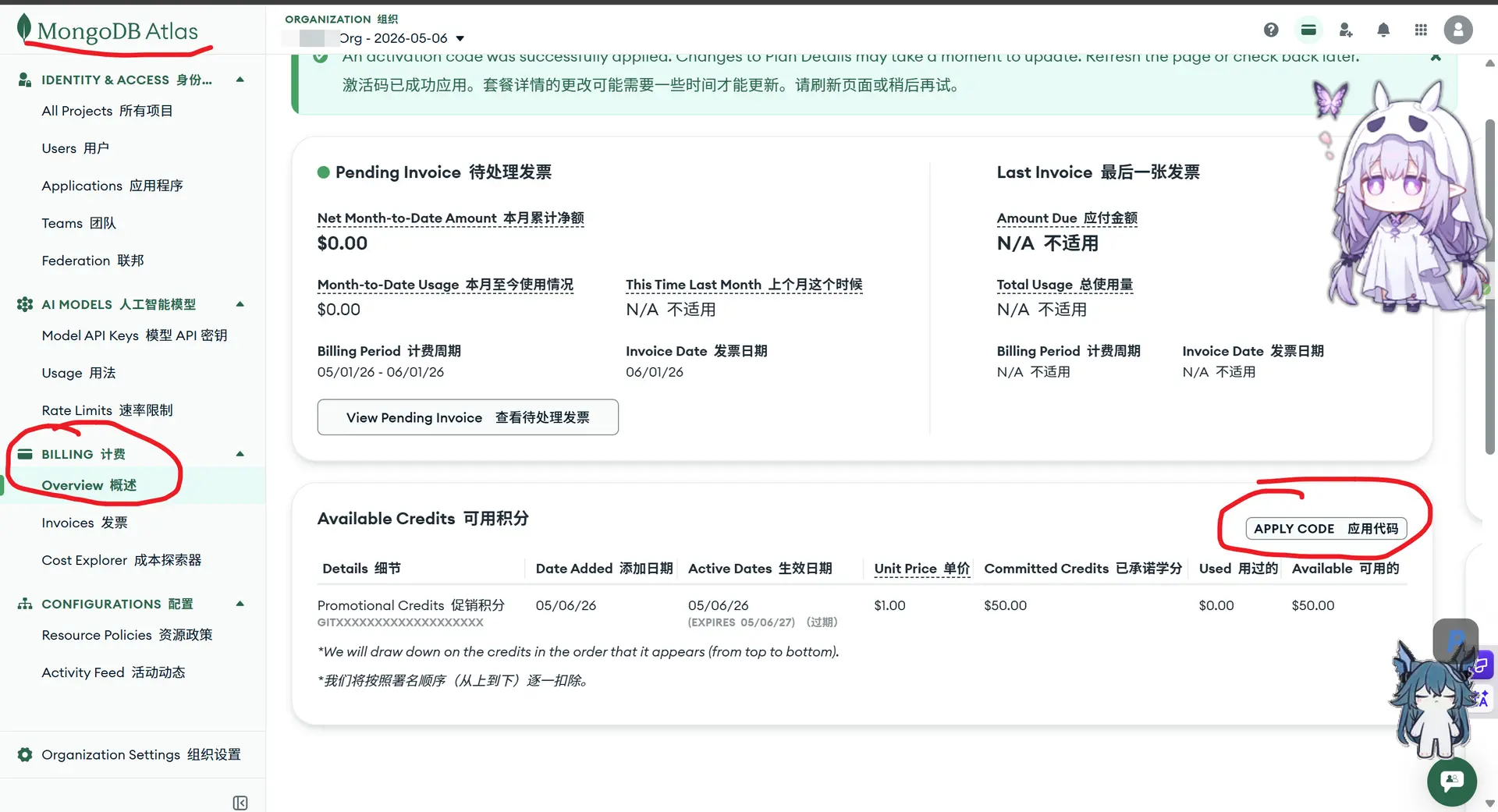Open the support chat bubble

click(1452, 781)
